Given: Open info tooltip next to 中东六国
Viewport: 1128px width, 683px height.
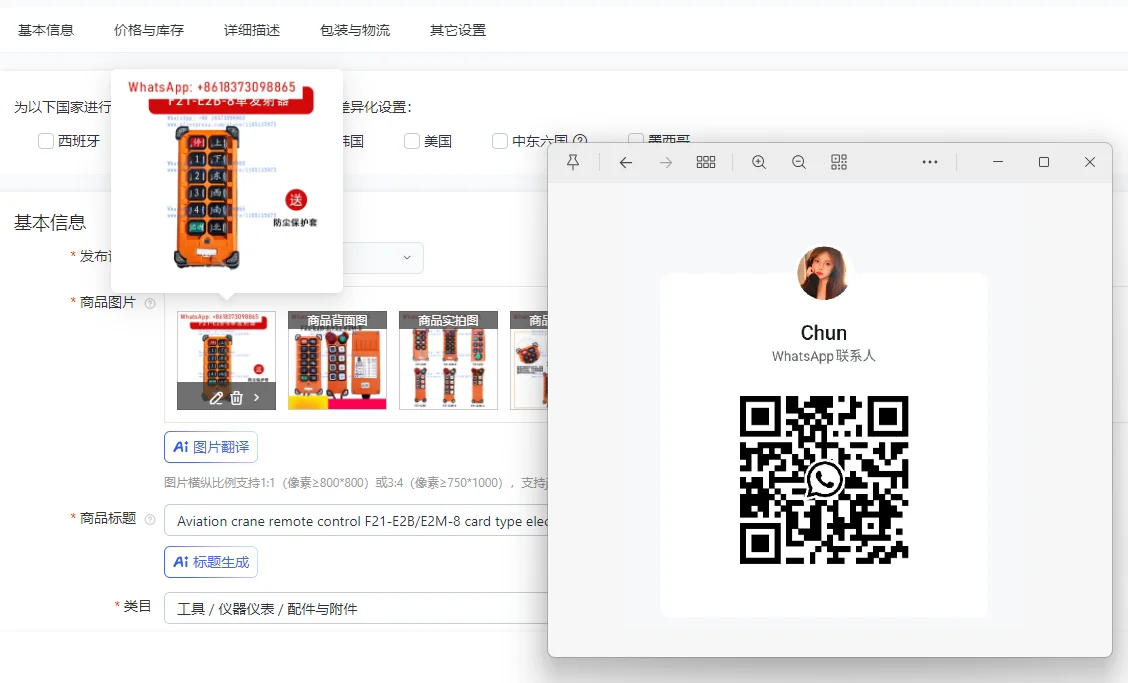Looking at the screenshot, I should pos(580,141).
